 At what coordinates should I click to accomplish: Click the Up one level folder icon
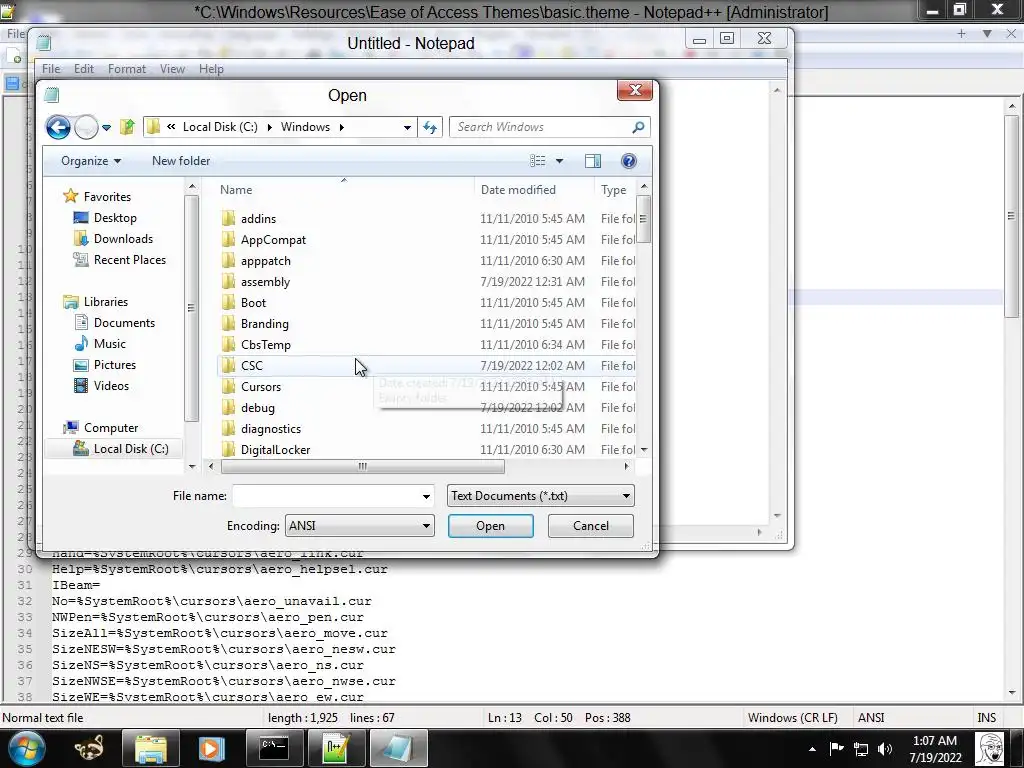point(127,127)
